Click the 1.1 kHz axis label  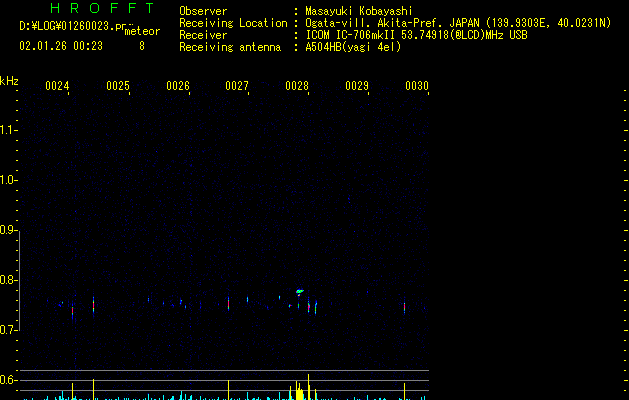pos(8,130)
